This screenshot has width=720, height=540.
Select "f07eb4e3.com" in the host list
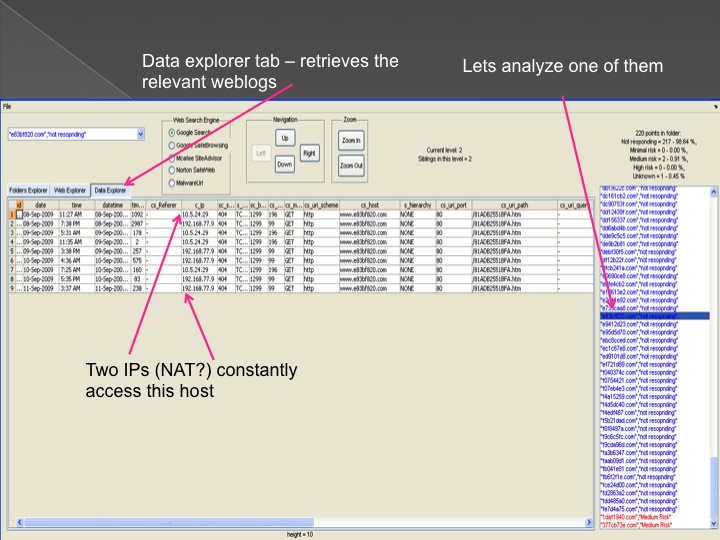pyautogui.click(x=639, y=388)
